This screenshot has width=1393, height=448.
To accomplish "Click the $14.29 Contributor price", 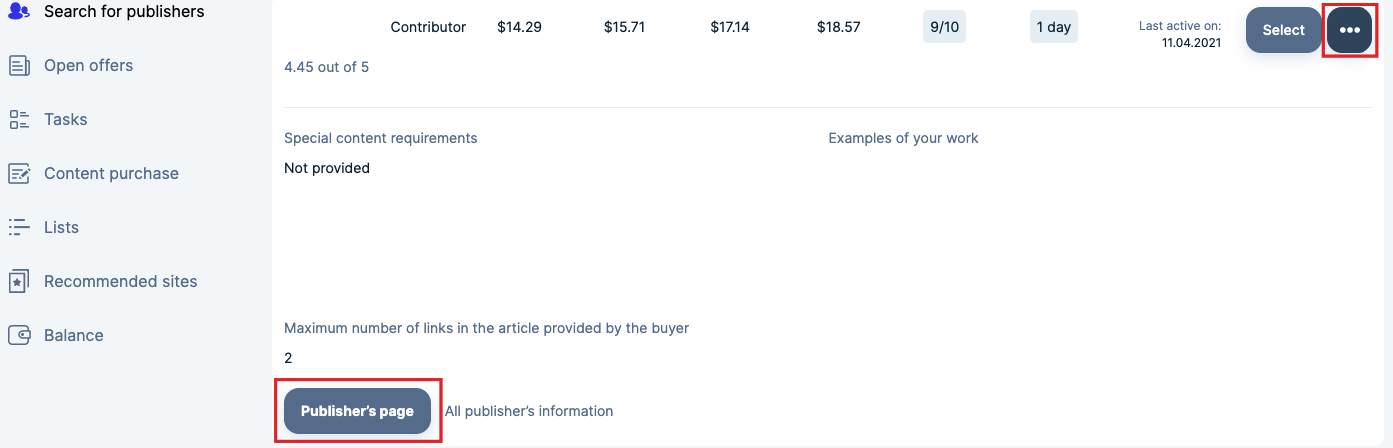I will click(x=519, y=27).
